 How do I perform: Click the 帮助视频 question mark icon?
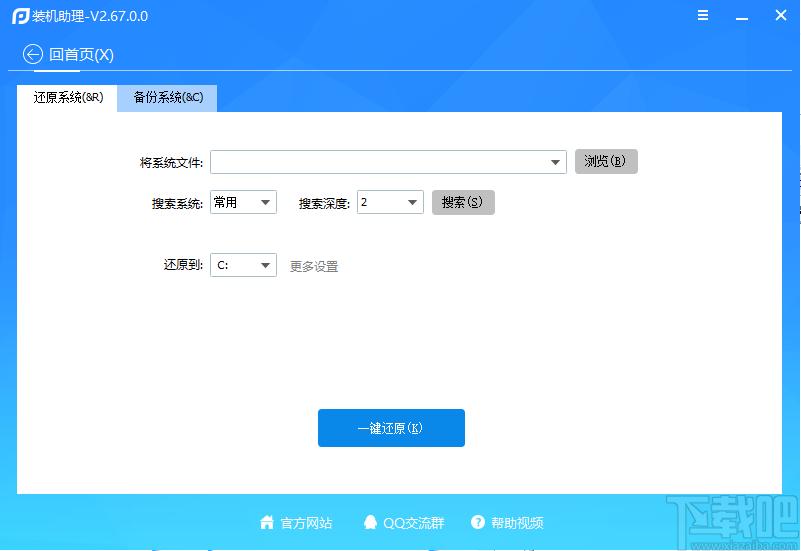click(x=478, y=522)
